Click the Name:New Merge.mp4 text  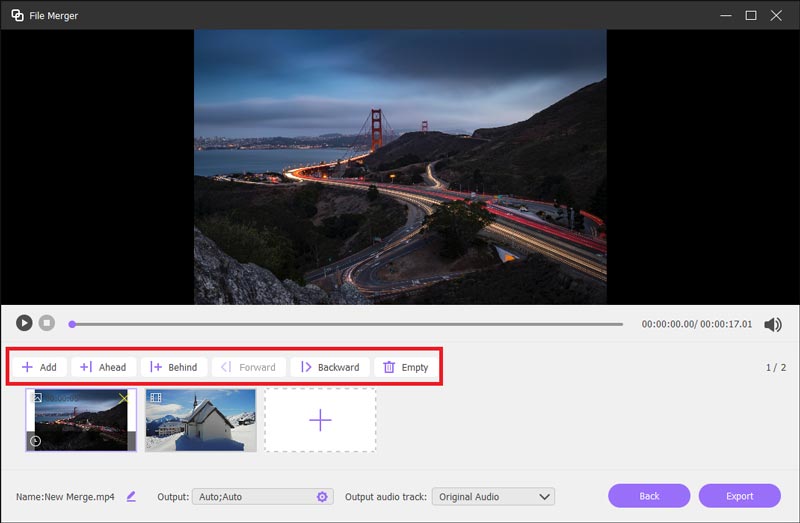[x=65, y=496]
